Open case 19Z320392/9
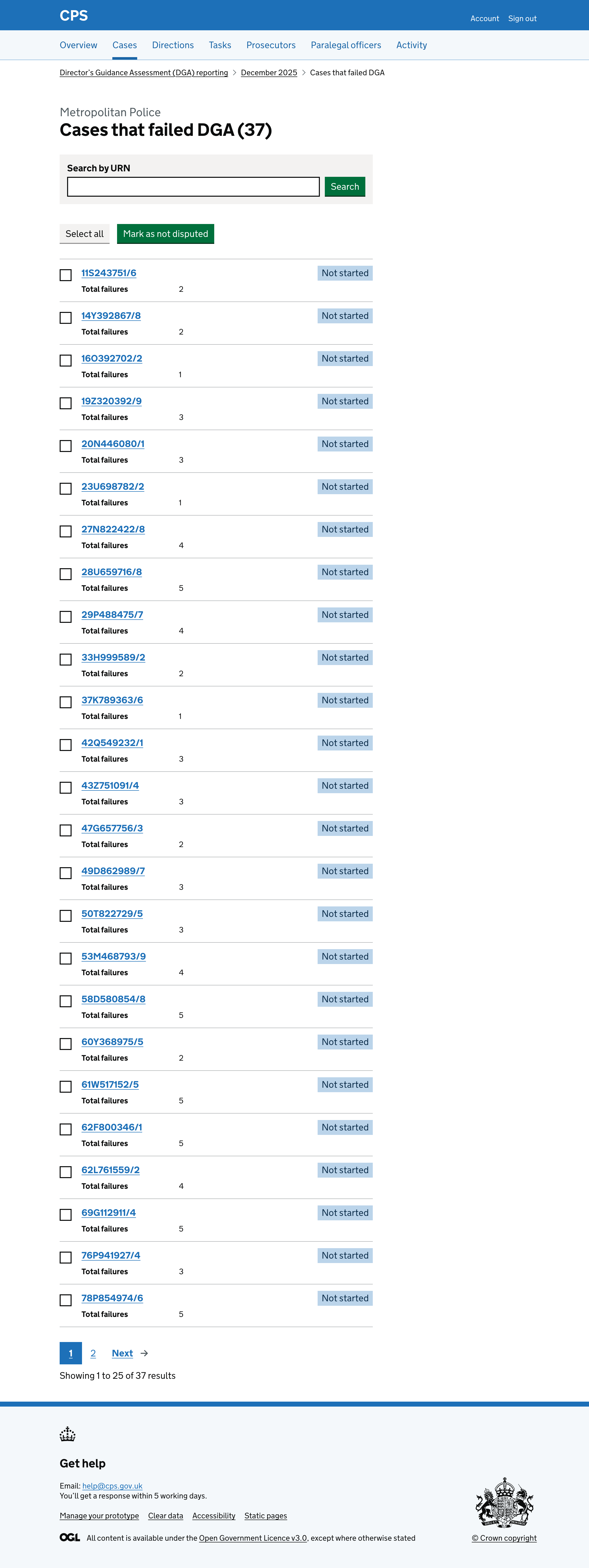Viewport: 589px width, 1568px height. click(x=112, y=401)
